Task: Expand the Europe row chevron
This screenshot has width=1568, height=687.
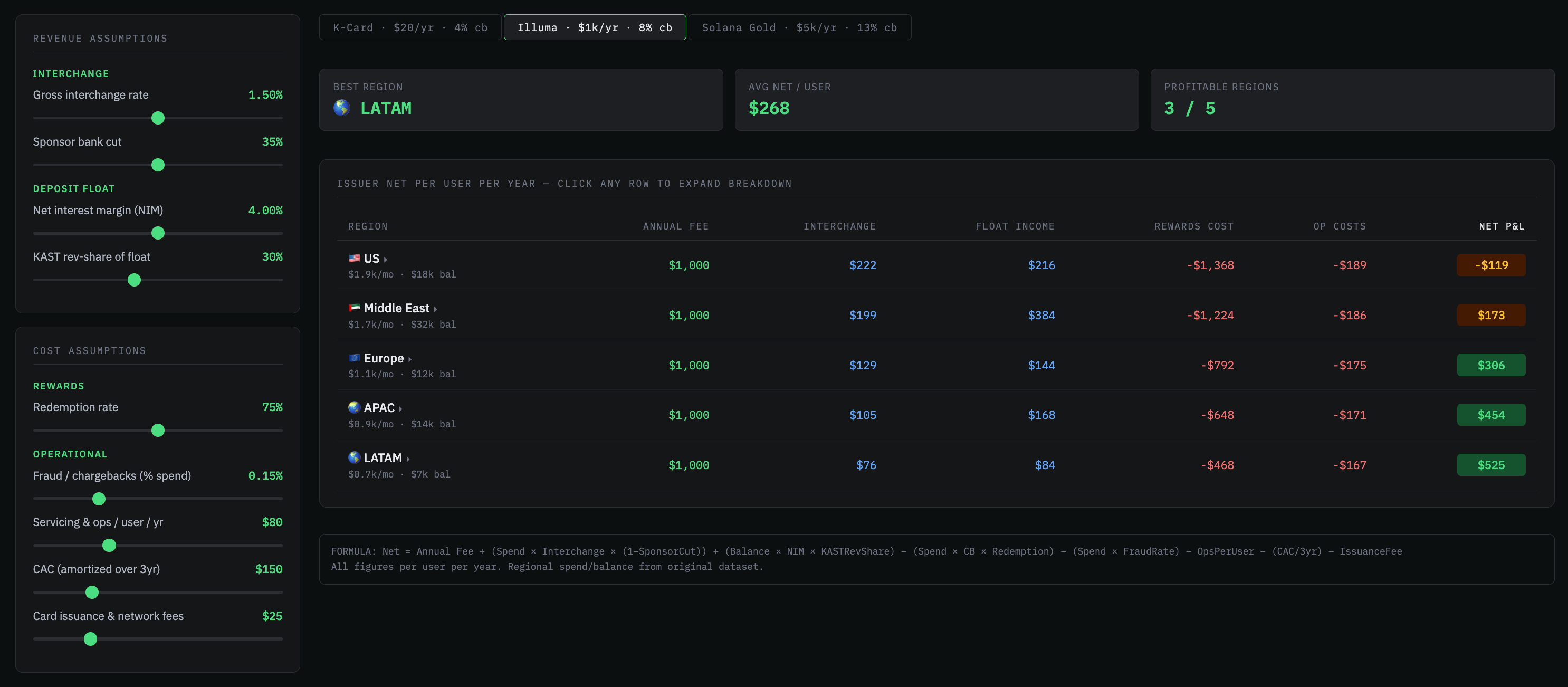Action: (x=409, y=360)
